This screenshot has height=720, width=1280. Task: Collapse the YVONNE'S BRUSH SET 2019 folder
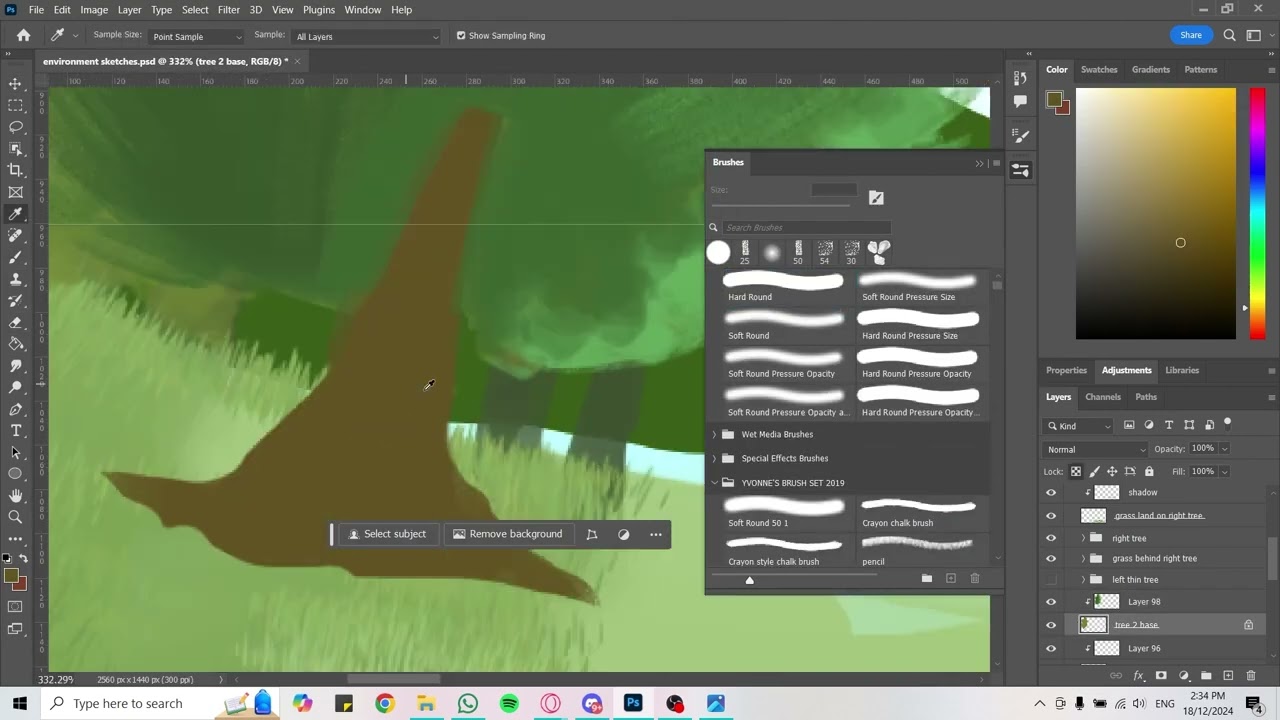pyautogui.click(x=714, y=483)
